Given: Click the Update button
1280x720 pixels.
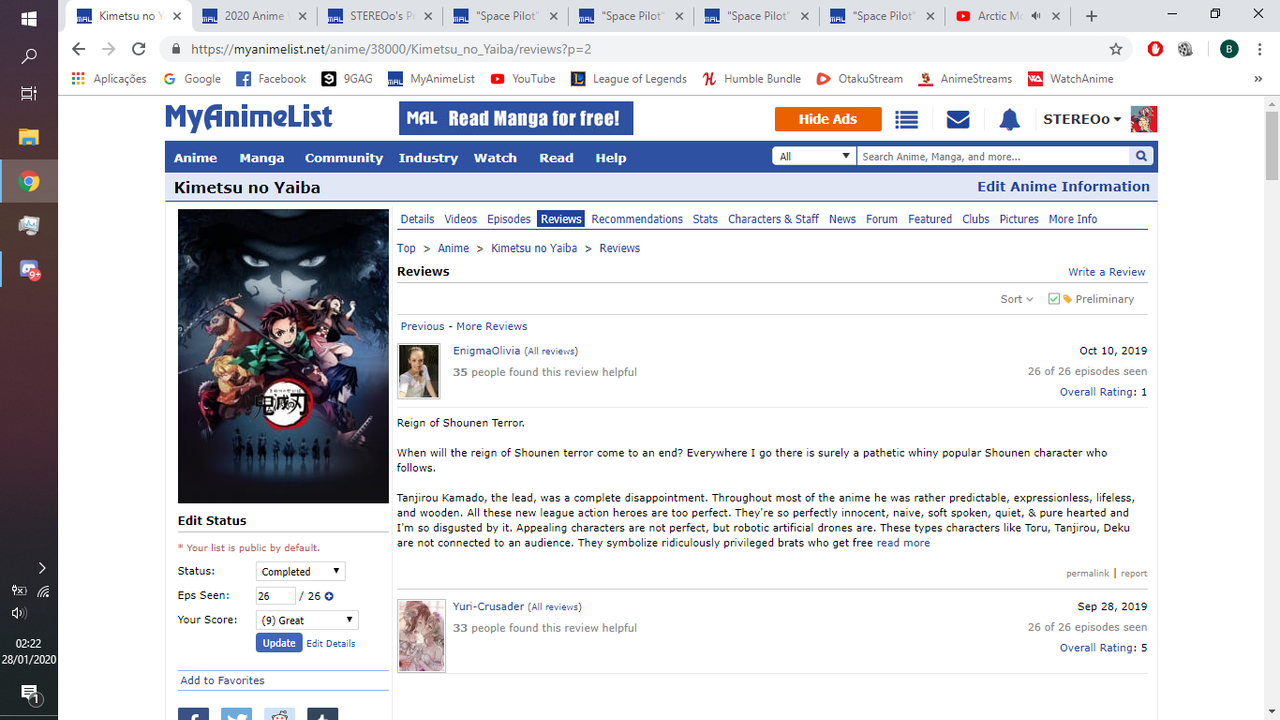Looking at the screenshot, I should [279, 643].
